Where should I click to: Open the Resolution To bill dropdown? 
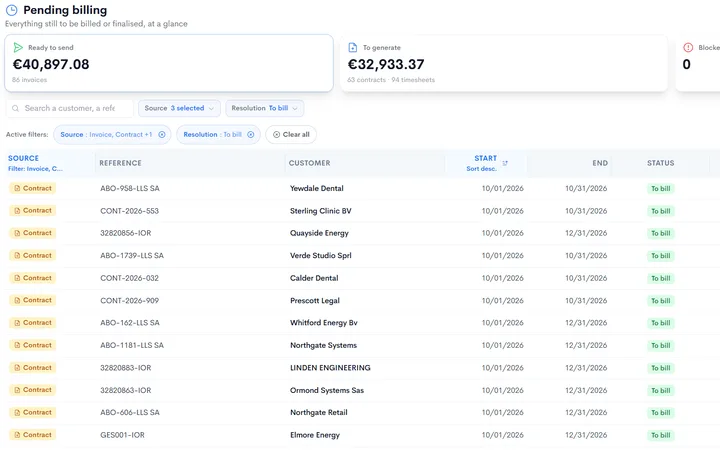[264, 108]
